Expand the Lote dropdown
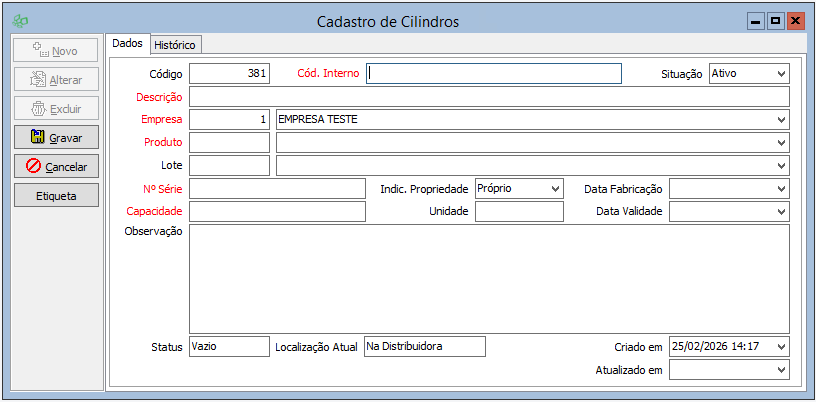Image resolution: width=816 pixels, height=402 pixels. coord(780,166)
